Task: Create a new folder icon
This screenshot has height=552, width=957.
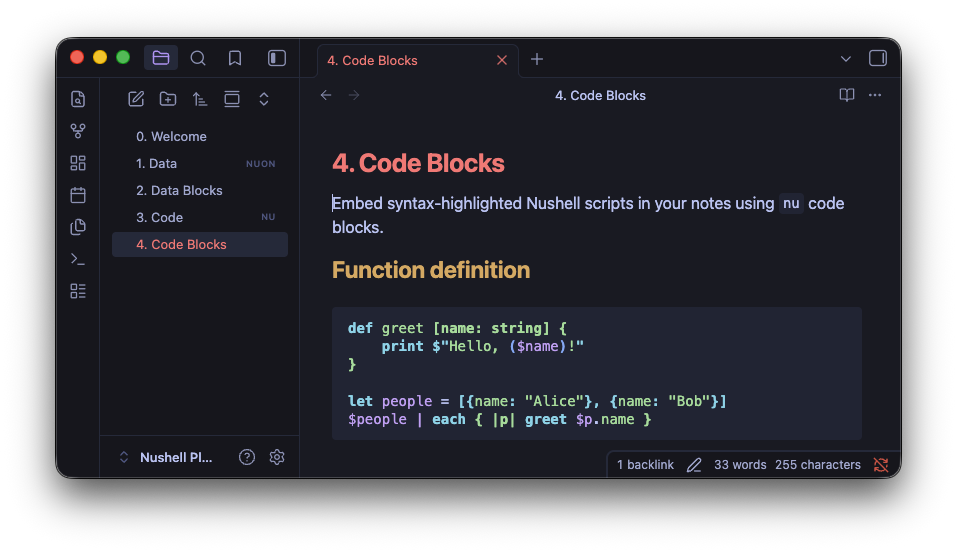Action: coord(168,99)
